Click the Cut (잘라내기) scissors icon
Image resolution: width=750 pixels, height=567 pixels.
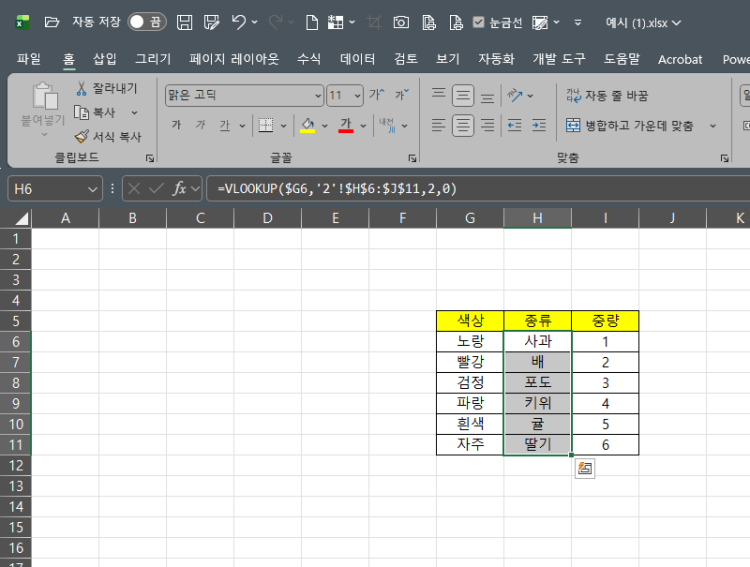click(82, 89)
